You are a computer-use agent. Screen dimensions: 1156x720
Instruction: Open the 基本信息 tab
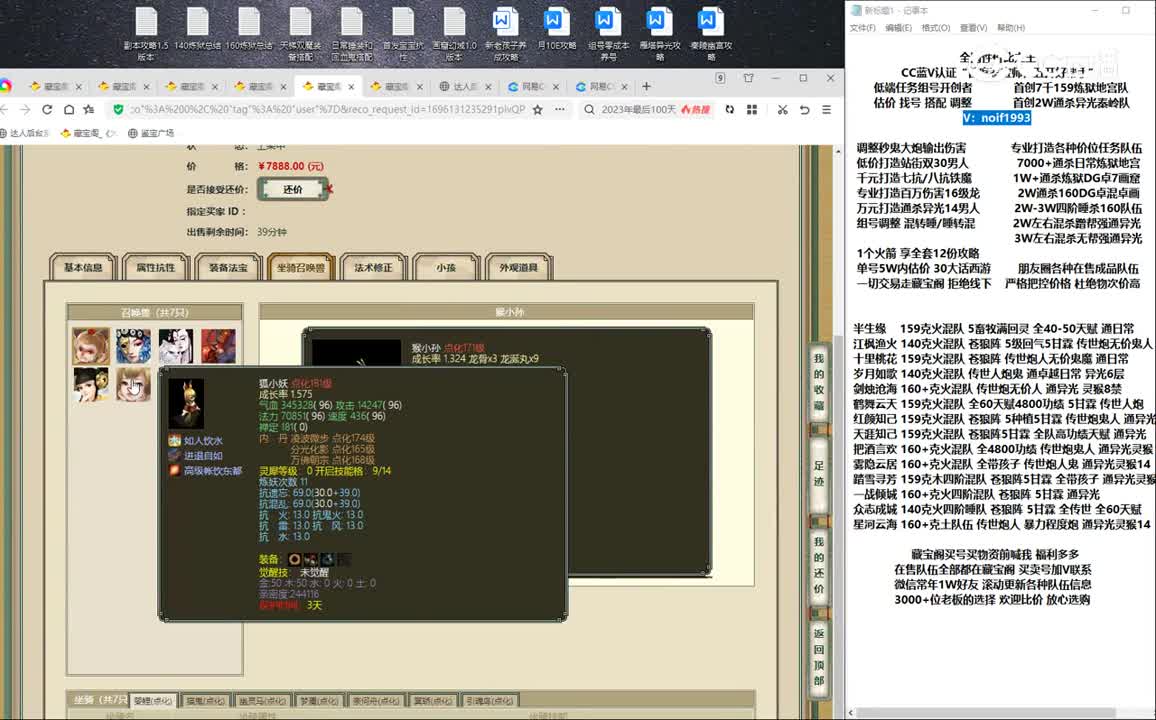click(83, 268)
